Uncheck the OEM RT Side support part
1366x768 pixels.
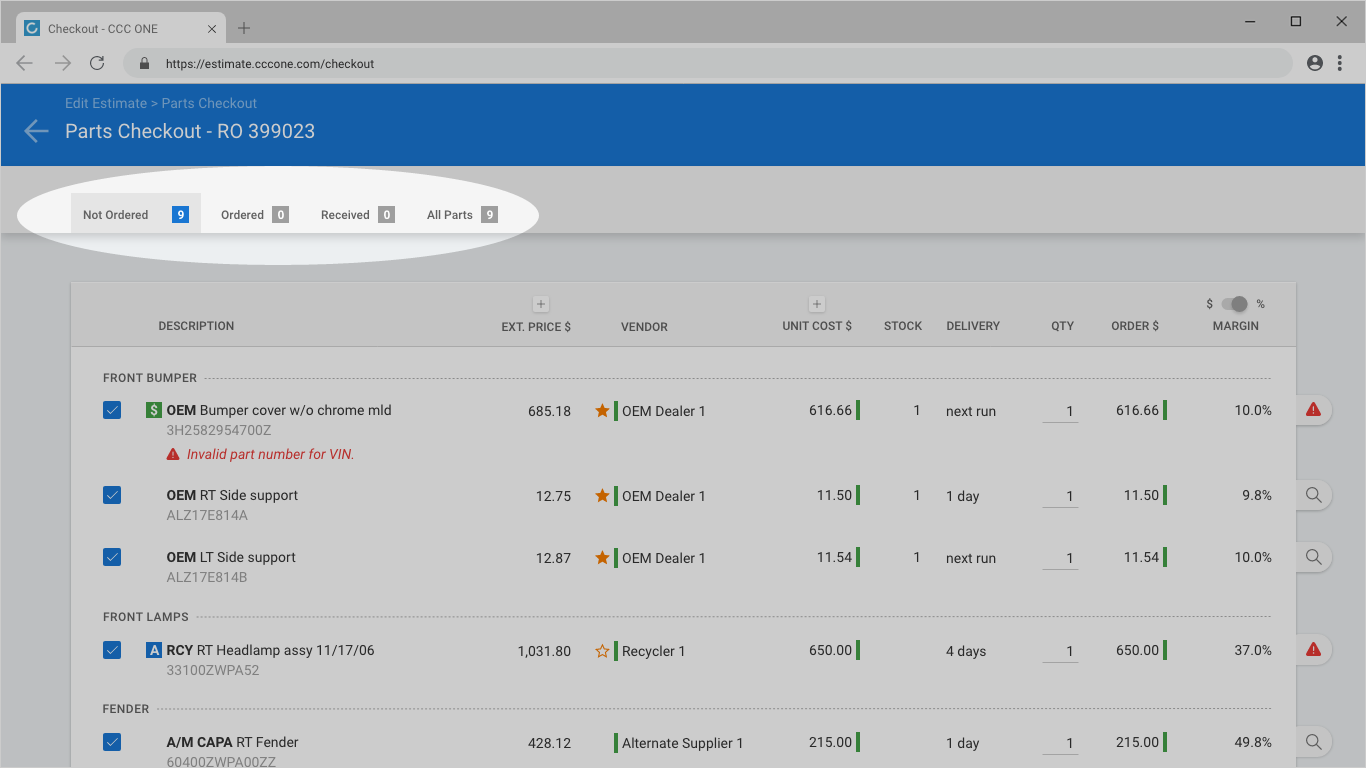pos(112,495)
